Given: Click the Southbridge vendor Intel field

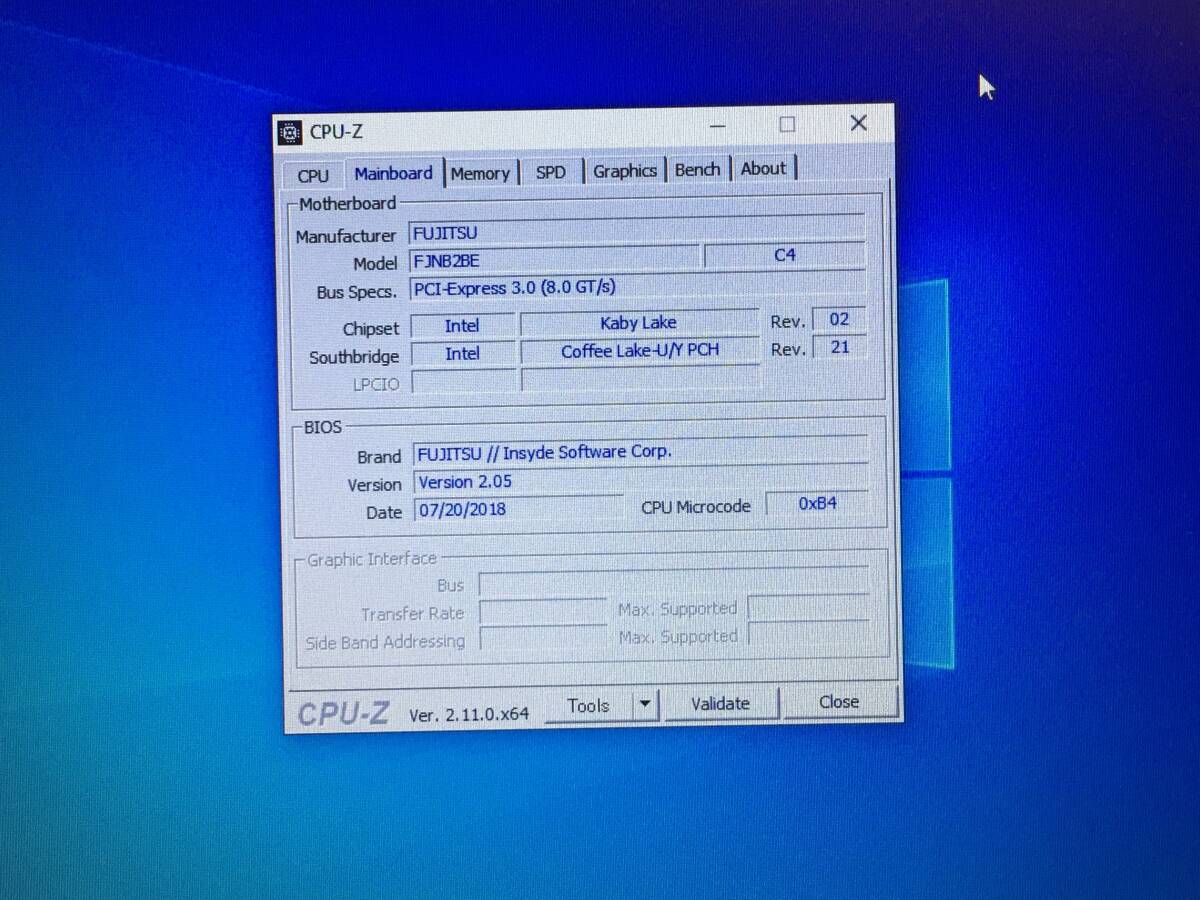Looking at the screenshot, I should (x=463, y=354).
